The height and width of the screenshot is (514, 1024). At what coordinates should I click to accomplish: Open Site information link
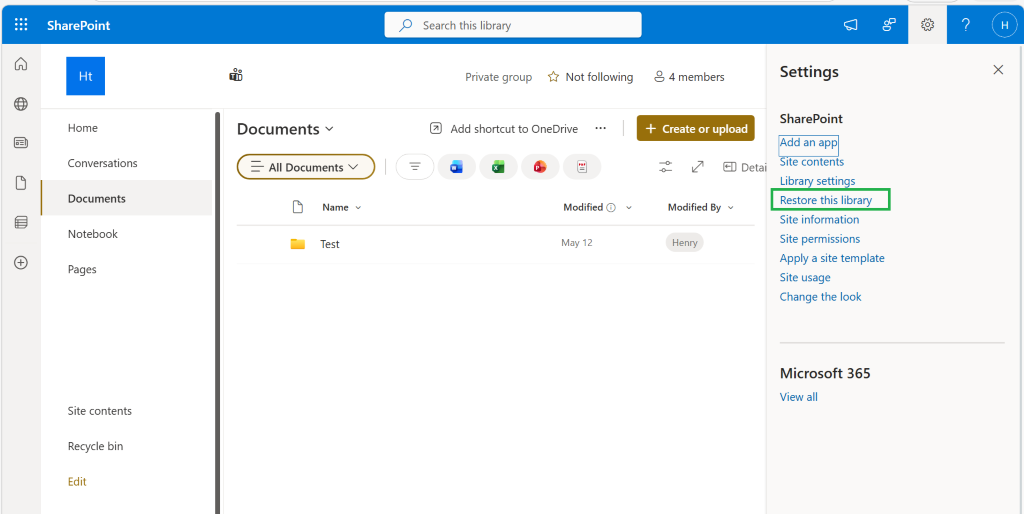[820, 219]
